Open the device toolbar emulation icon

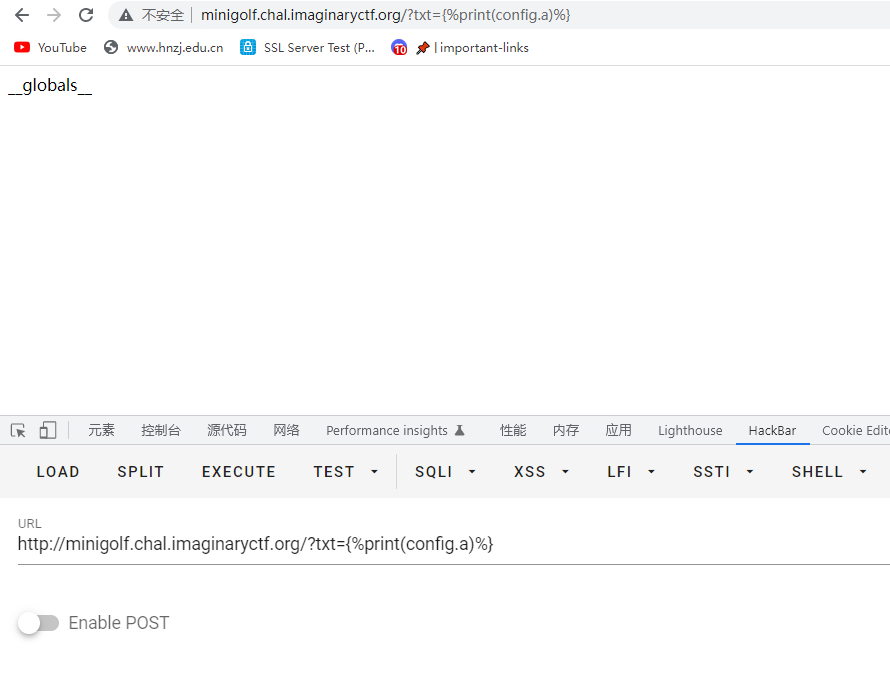pyautogui.click(x=47, y=429)
